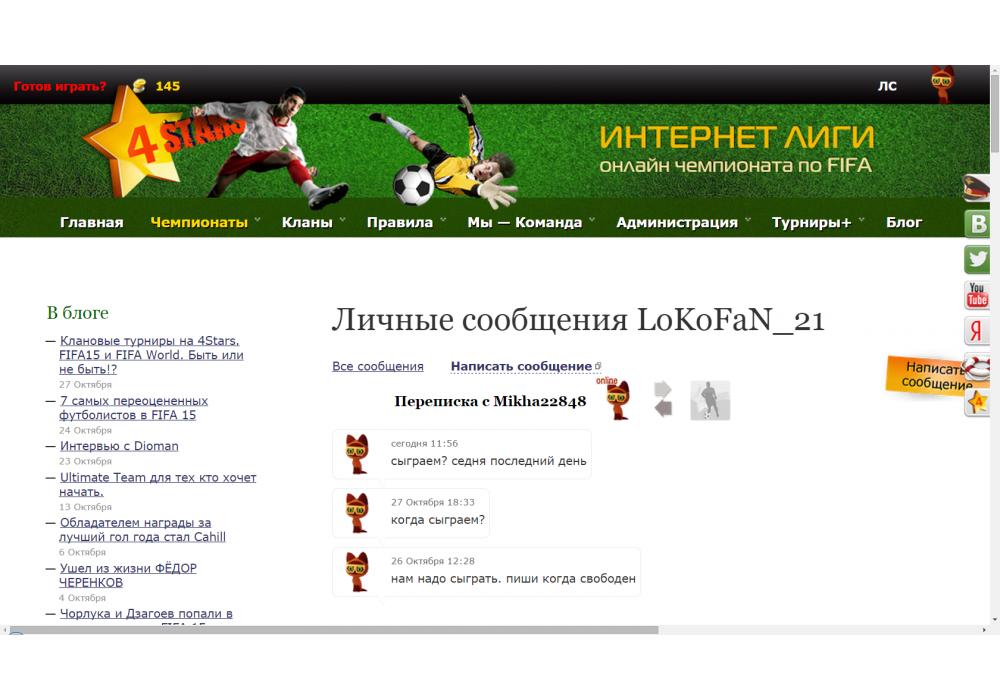This screenshot has height=700, width=1000.
Task: Open the Все сообщения link
Action: [x=377, y=366]
